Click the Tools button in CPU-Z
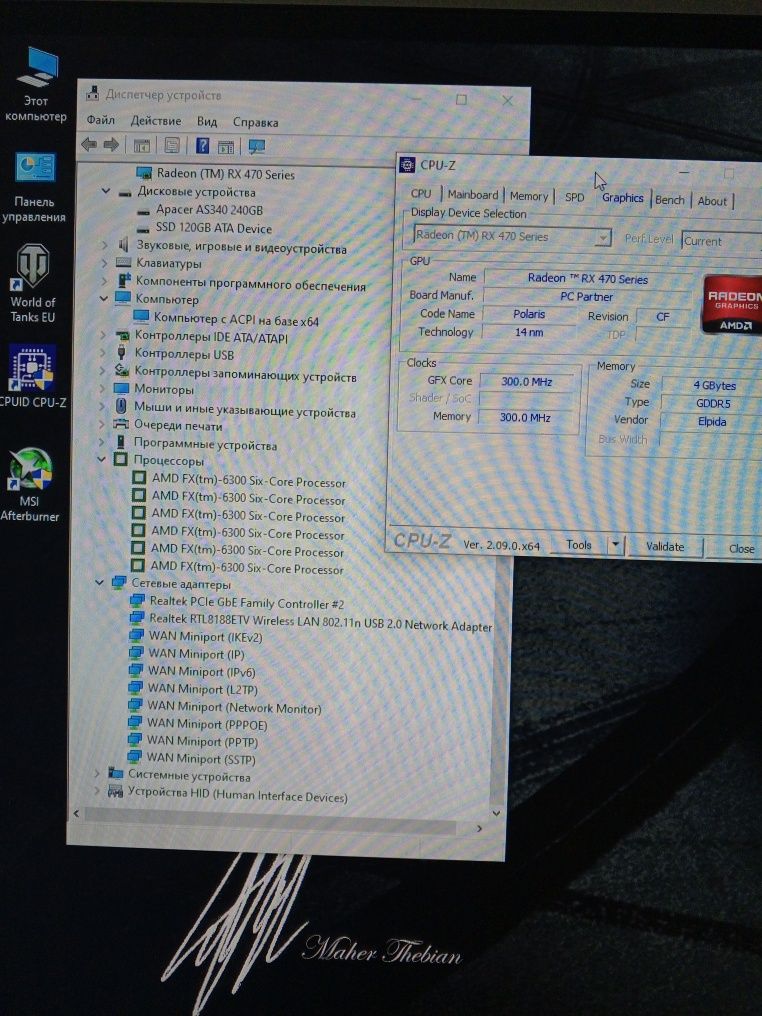The height and width of the screenshot is (1016, 762). (579, 544)
